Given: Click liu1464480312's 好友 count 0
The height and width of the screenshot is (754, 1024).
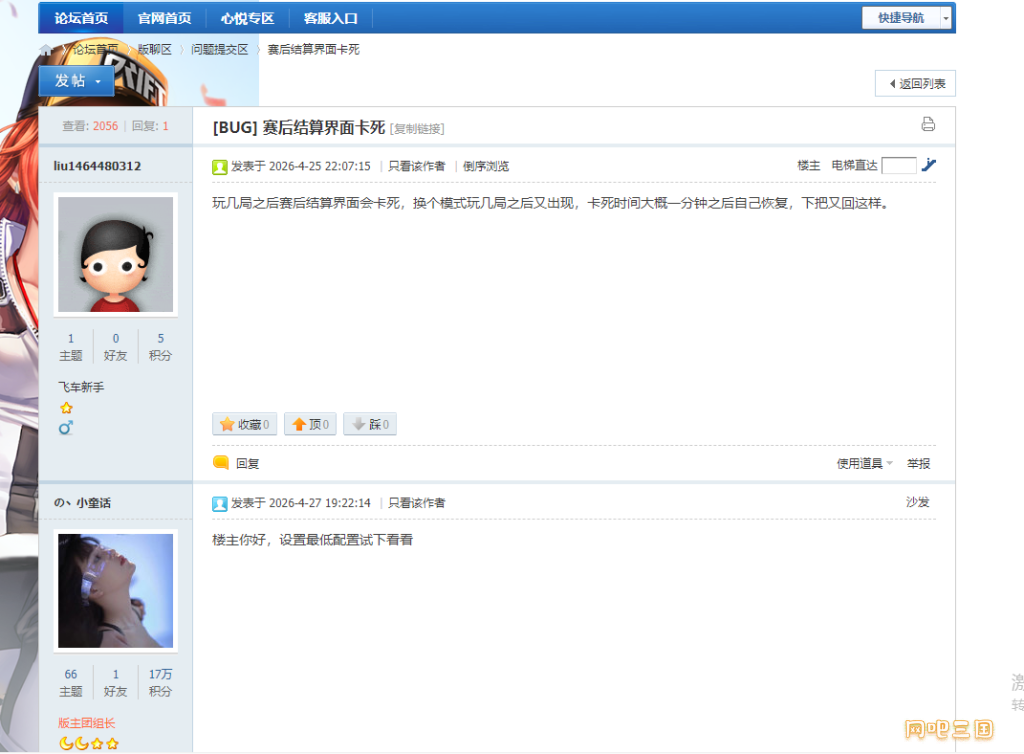Looking at the screenshot, I should click(116, 338).
